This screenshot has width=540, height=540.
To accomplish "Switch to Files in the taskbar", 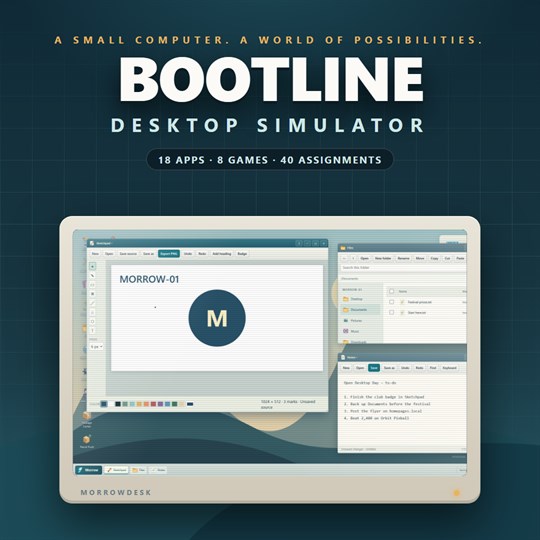I will [x=139, y=470].
